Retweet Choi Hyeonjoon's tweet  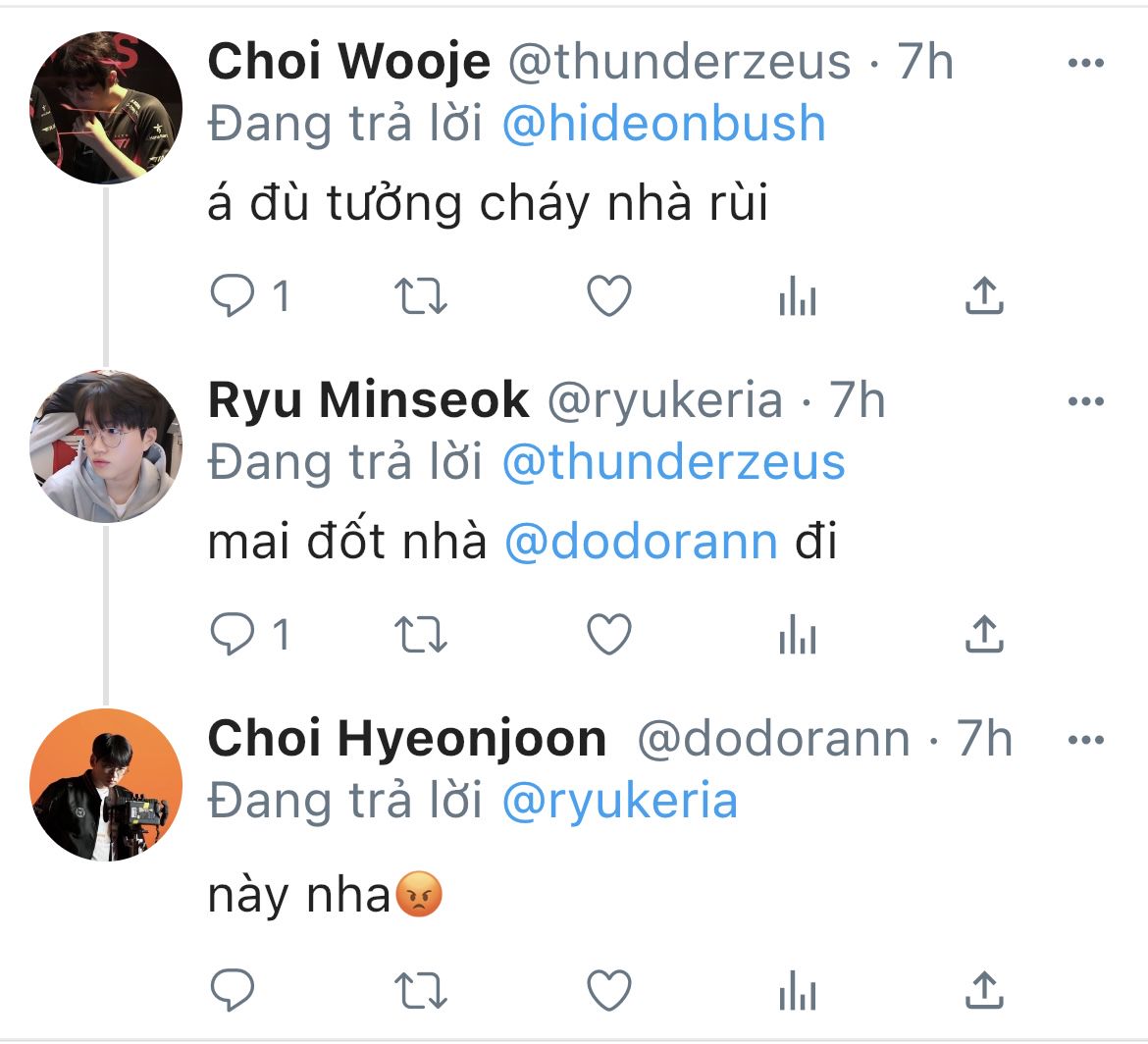421,990
